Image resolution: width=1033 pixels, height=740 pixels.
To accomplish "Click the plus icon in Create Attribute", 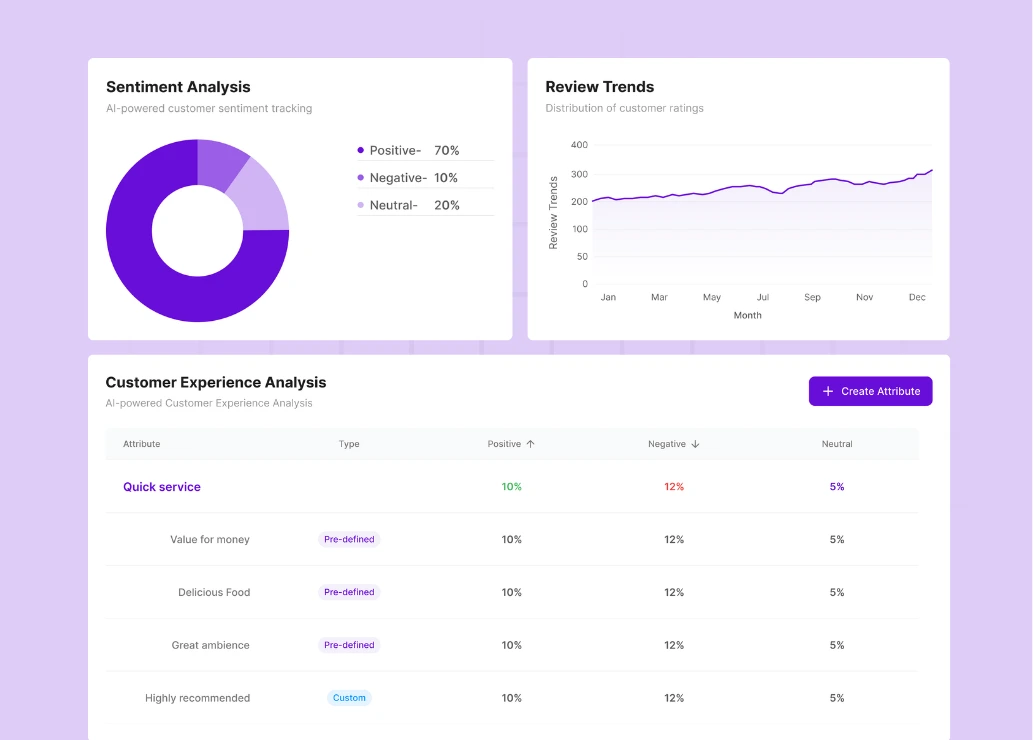I will pyautogui.click(x=828, y=391).
